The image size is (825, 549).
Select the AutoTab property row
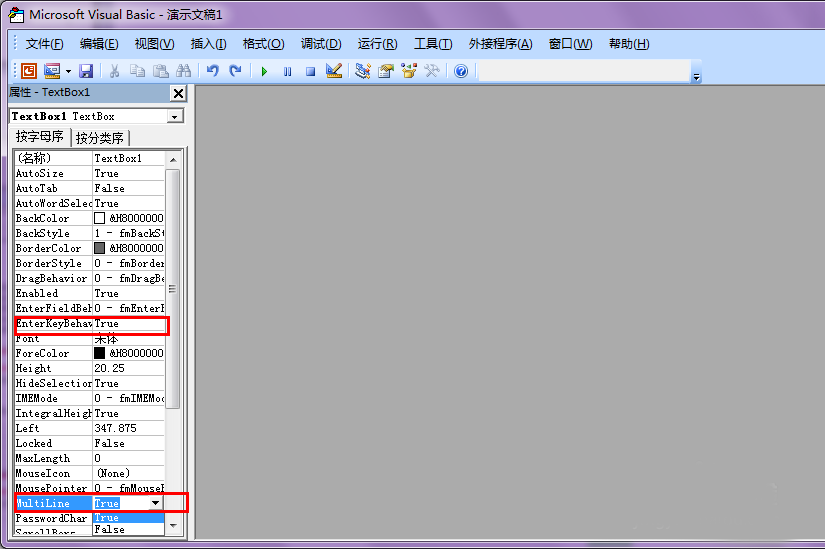point(90,188)
